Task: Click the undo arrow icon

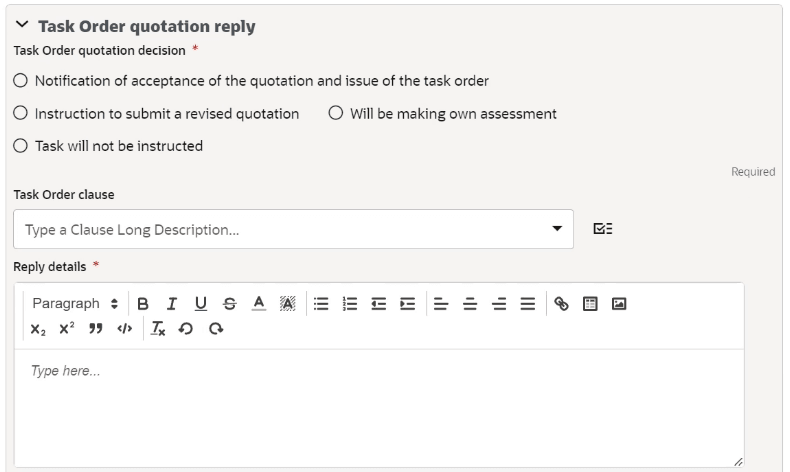Action: point(186,329)
